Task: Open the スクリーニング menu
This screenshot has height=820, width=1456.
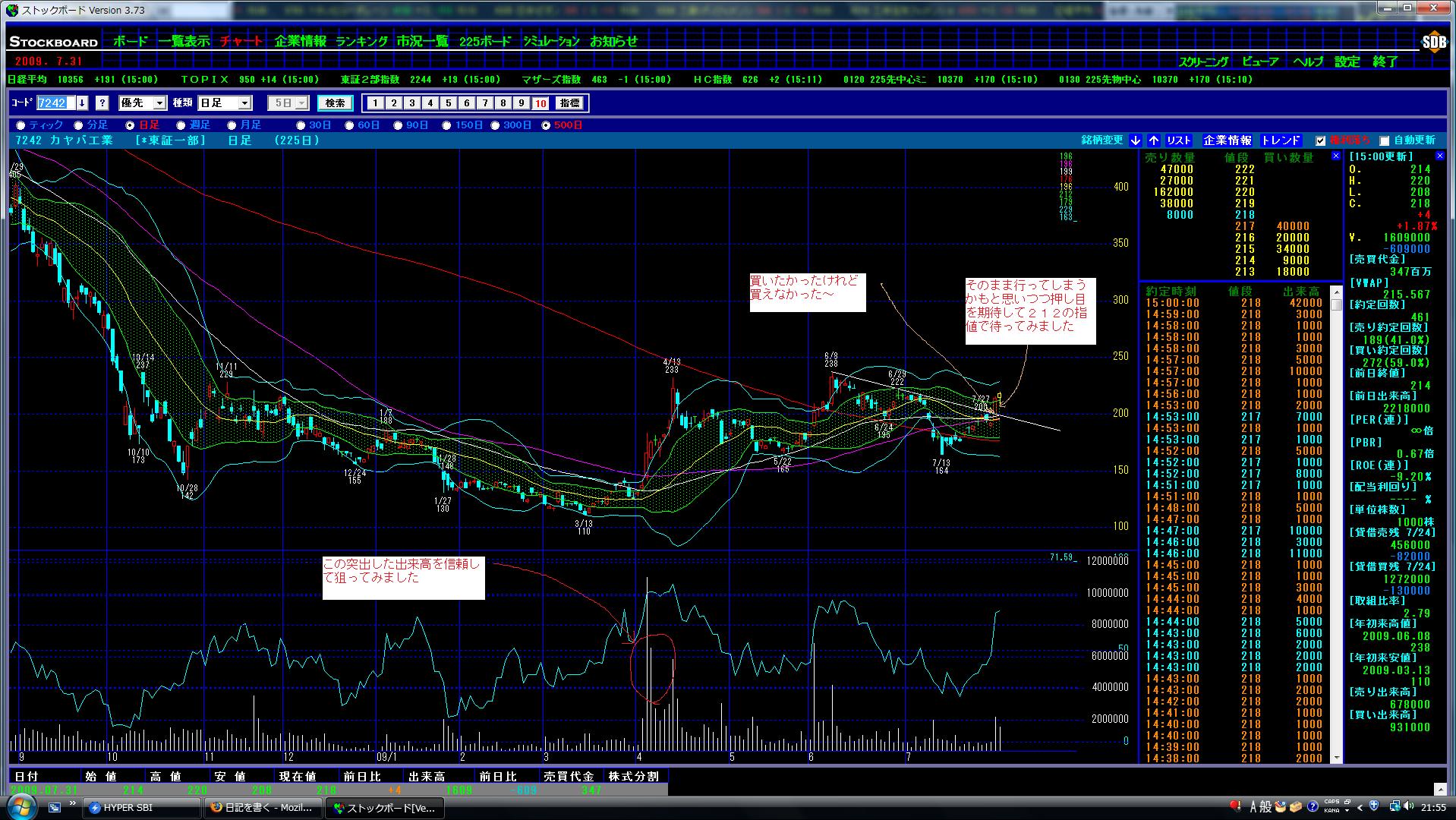Action: [1203, 62]
